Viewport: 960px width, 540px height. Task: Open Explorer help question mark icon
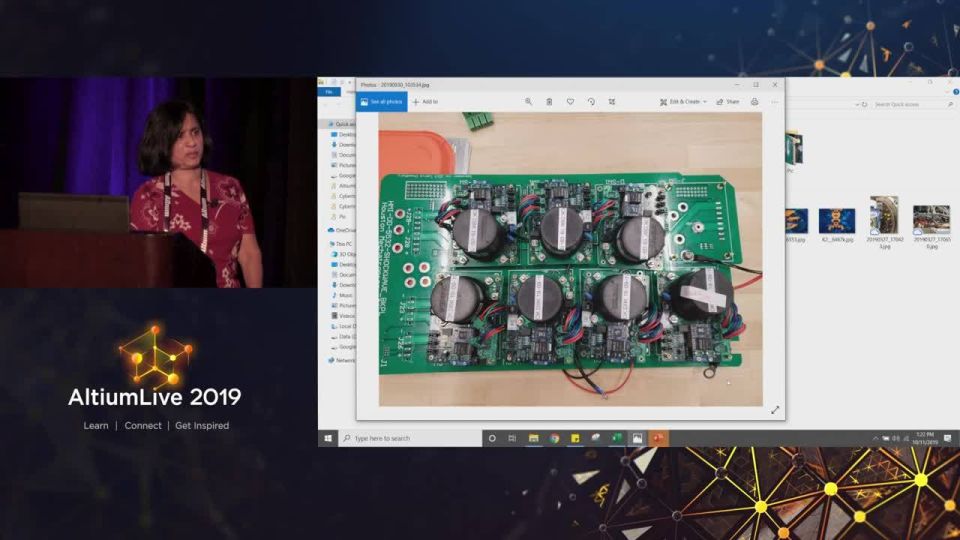point(956,92)
